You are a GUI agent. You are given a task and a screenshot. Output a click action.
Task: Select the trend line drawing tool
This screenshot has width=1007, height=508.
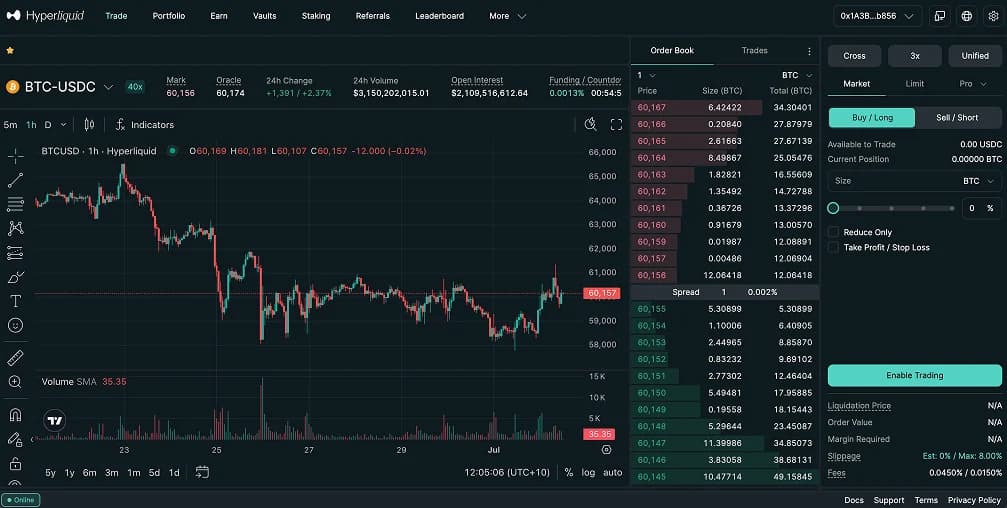(x=15, y=180)
